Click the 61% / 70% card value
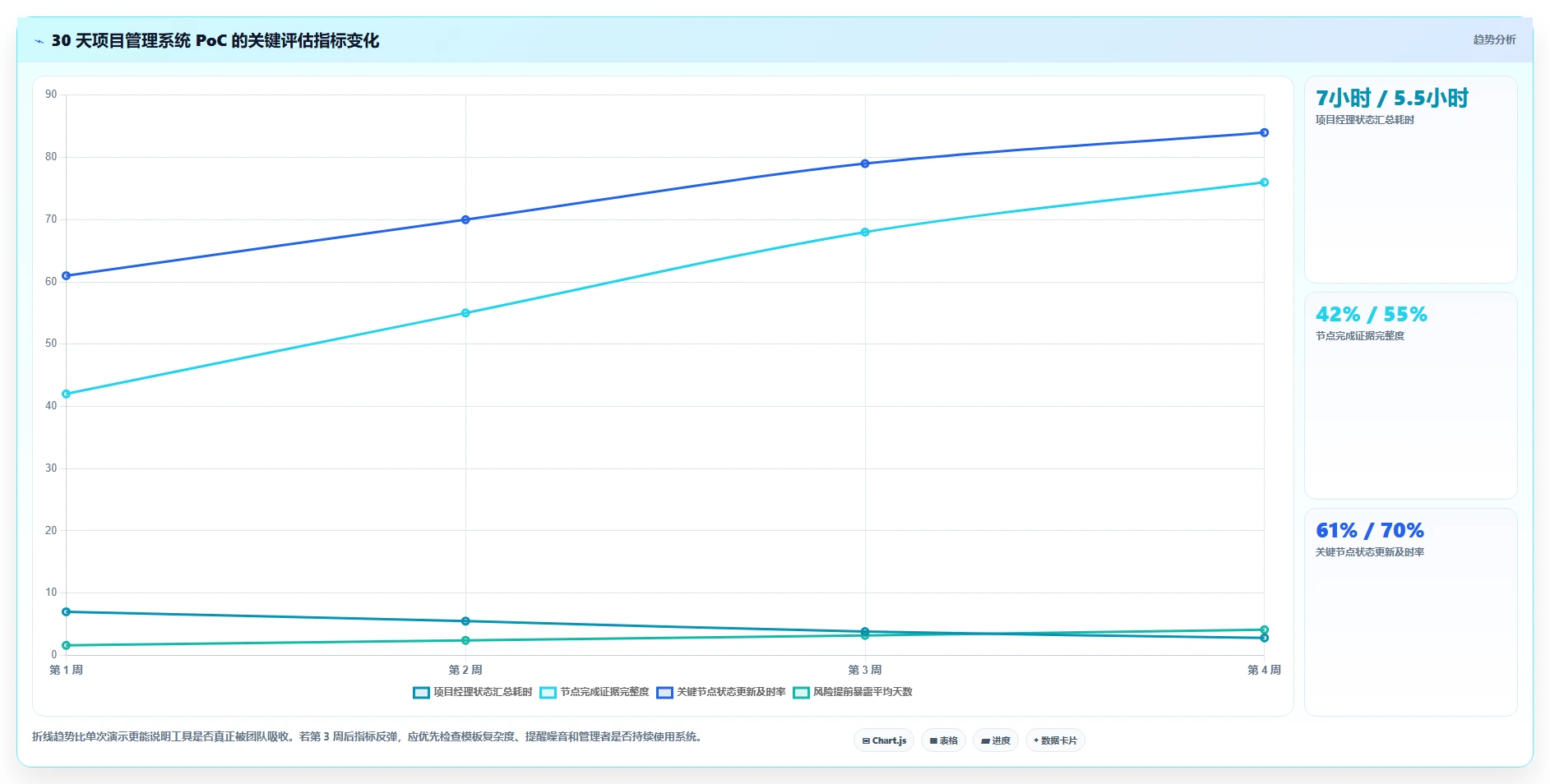This screenshot has height=784, width=1550. pos(1369,530)
